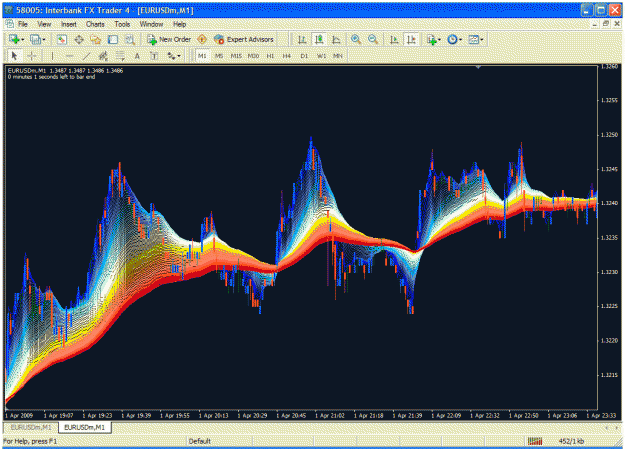625x449 pixels.
Task: Click the Arrows objects icon
Action: 171,56
